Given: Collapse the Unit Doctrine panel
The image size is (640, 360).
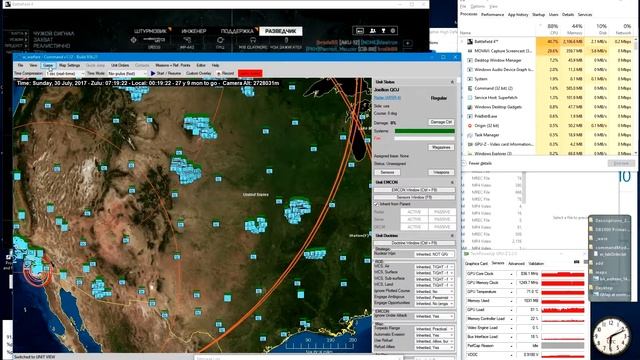Looking at the screenshot, I should pos(452,236).
